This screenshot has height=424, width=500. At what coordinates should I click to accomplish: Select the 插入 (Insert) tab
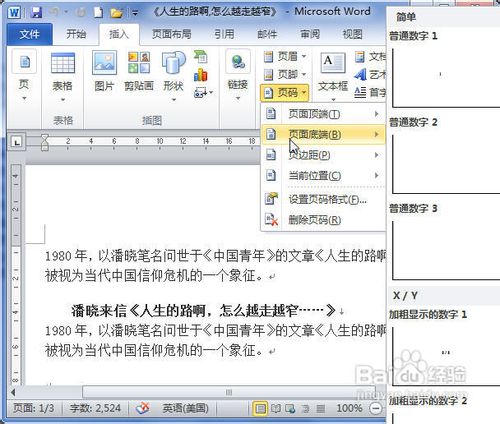pos(119,34)
